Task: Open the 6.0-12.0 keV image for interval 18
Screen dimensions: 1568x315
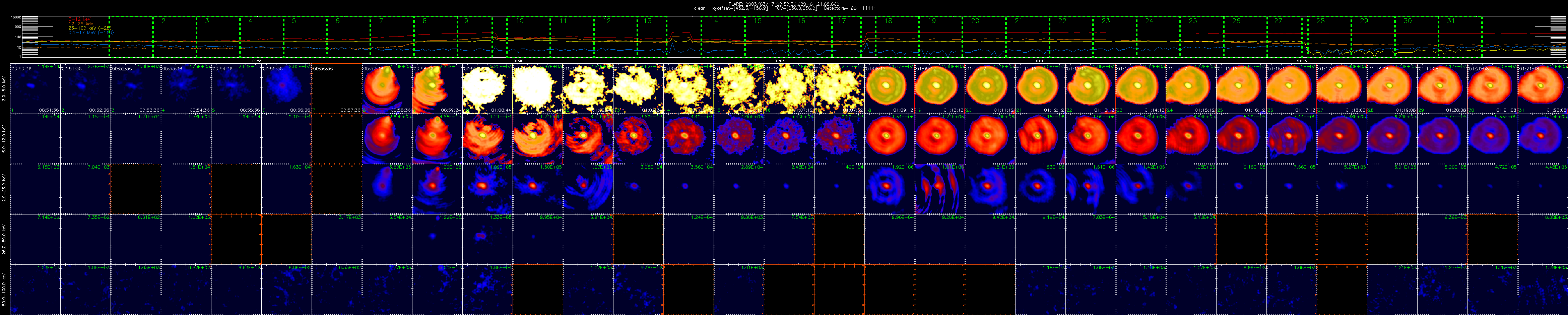Action: coord(889,138)
